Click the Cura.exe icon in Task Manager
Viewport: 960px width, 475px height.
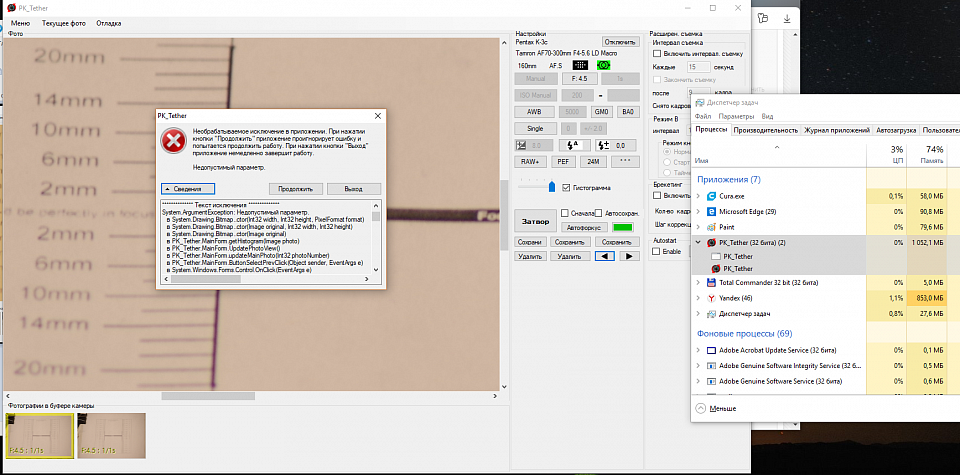click(711, 196)
